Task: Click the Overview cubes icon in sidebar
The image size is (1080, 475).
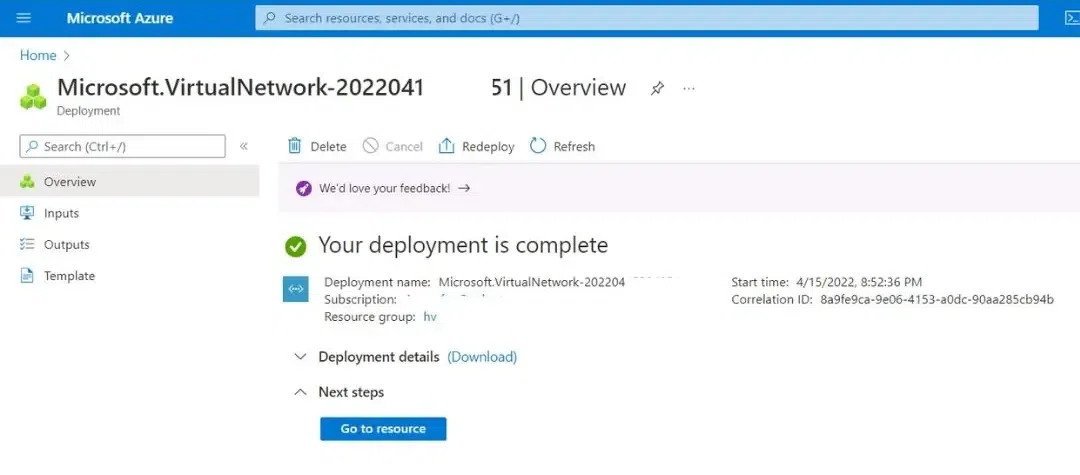Action: coord(27,182)
